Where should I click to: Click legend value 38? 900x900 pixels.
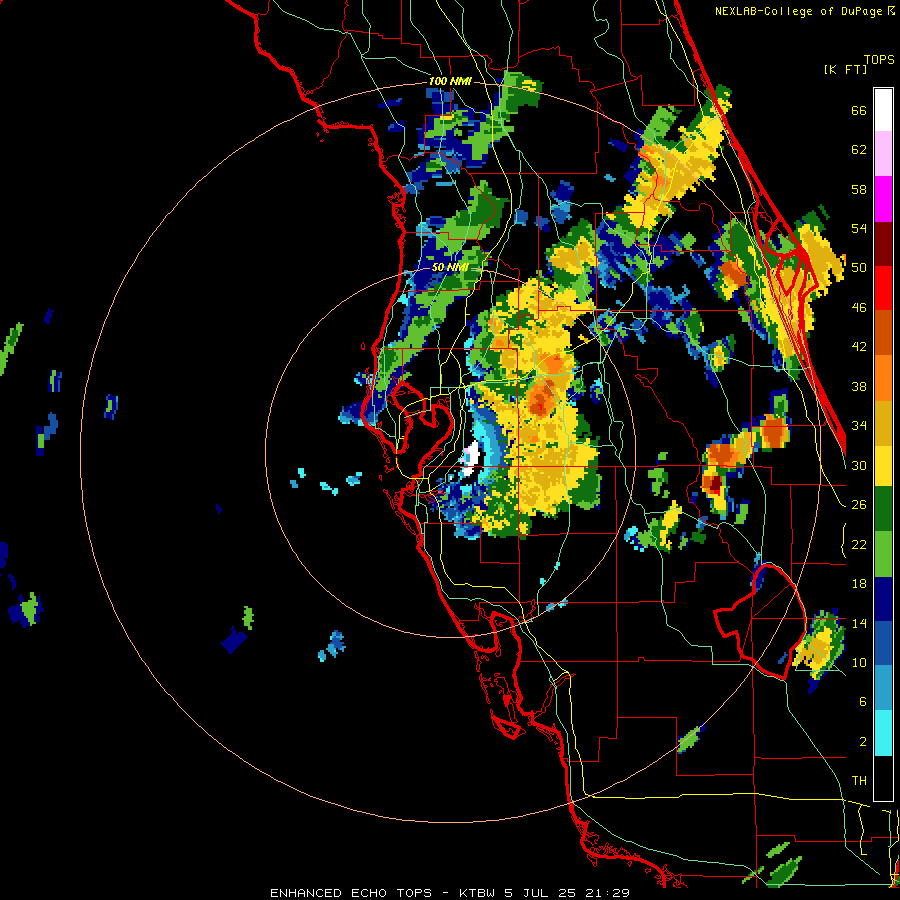tap(859, 387)
